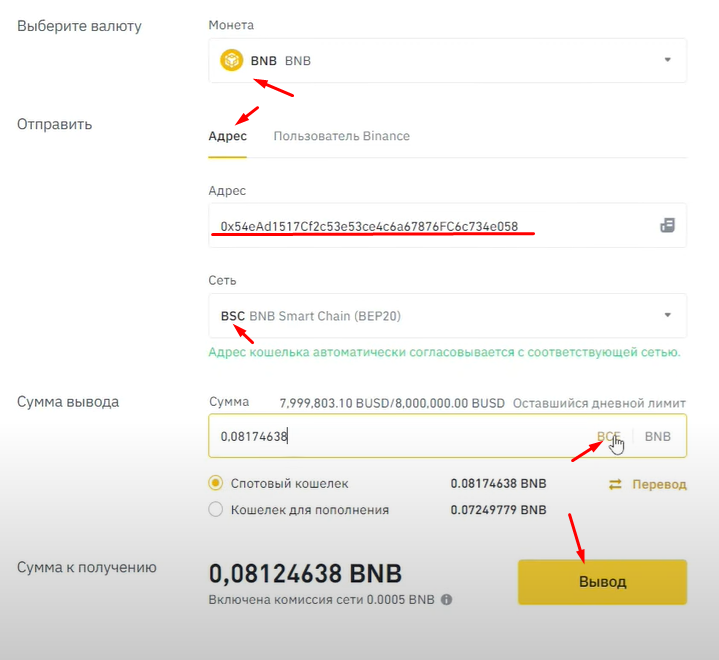Click the transfer arrows icon beside Перевод
The image size is (719, 660).
coord(615,484)
